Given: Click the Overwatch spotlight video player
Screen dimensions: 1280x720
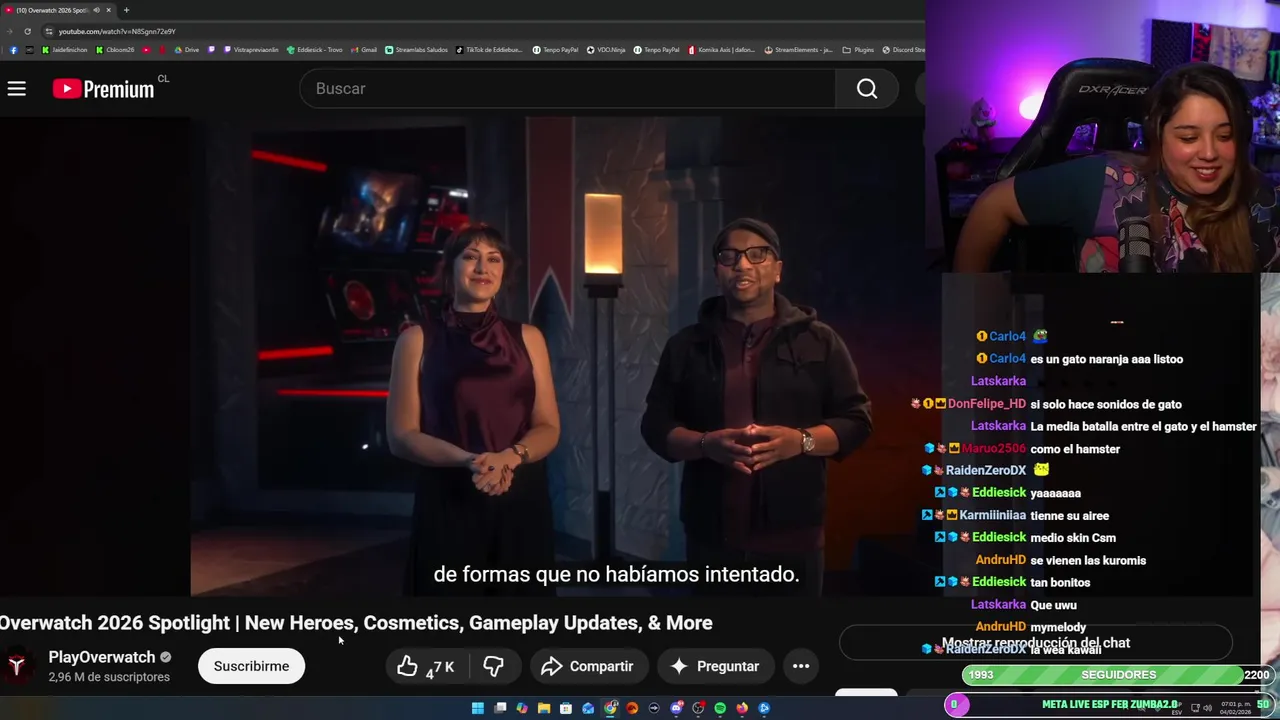Looking at the screenshot, I should click(x=557, y=357).
